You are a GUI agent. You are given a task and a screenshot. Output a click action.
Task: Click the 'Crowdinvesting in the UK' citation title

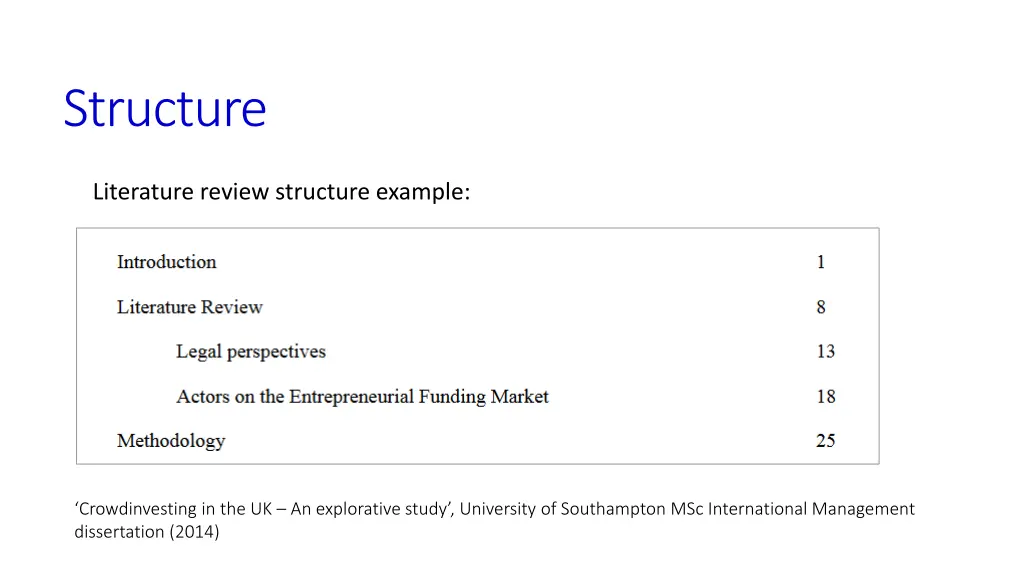tap(175, 509)
